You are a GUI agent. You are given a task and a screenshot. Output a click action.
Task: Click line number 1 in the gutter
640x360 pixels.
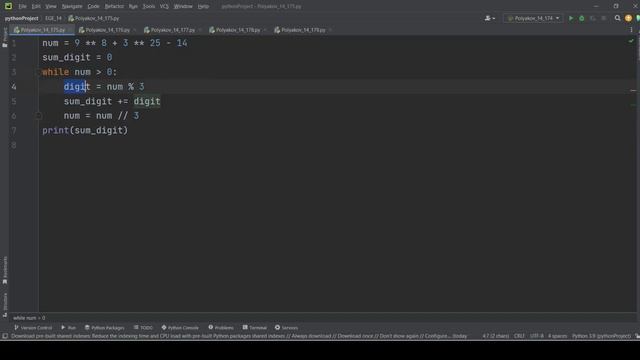pyautogui.click(x=14, y=43)
